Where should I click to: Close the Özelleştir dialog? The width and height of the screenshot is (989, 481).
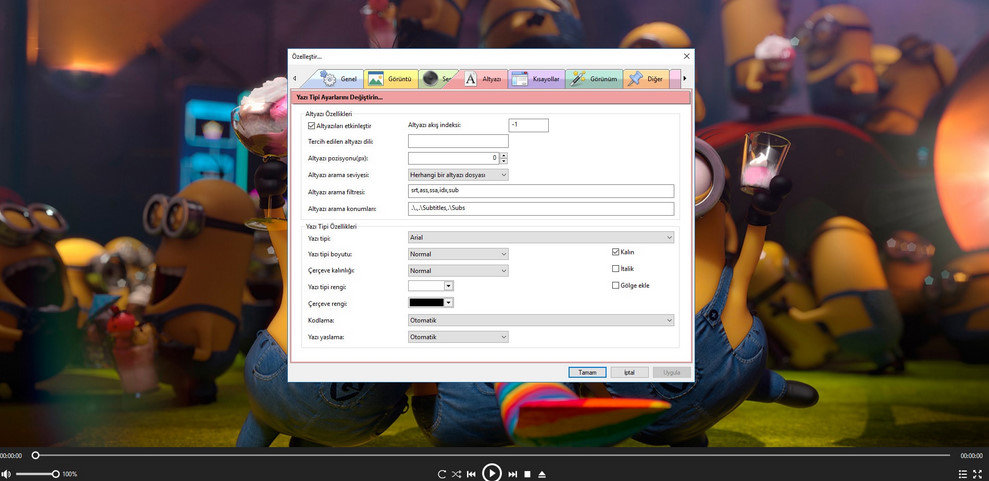tap(686, 56)
